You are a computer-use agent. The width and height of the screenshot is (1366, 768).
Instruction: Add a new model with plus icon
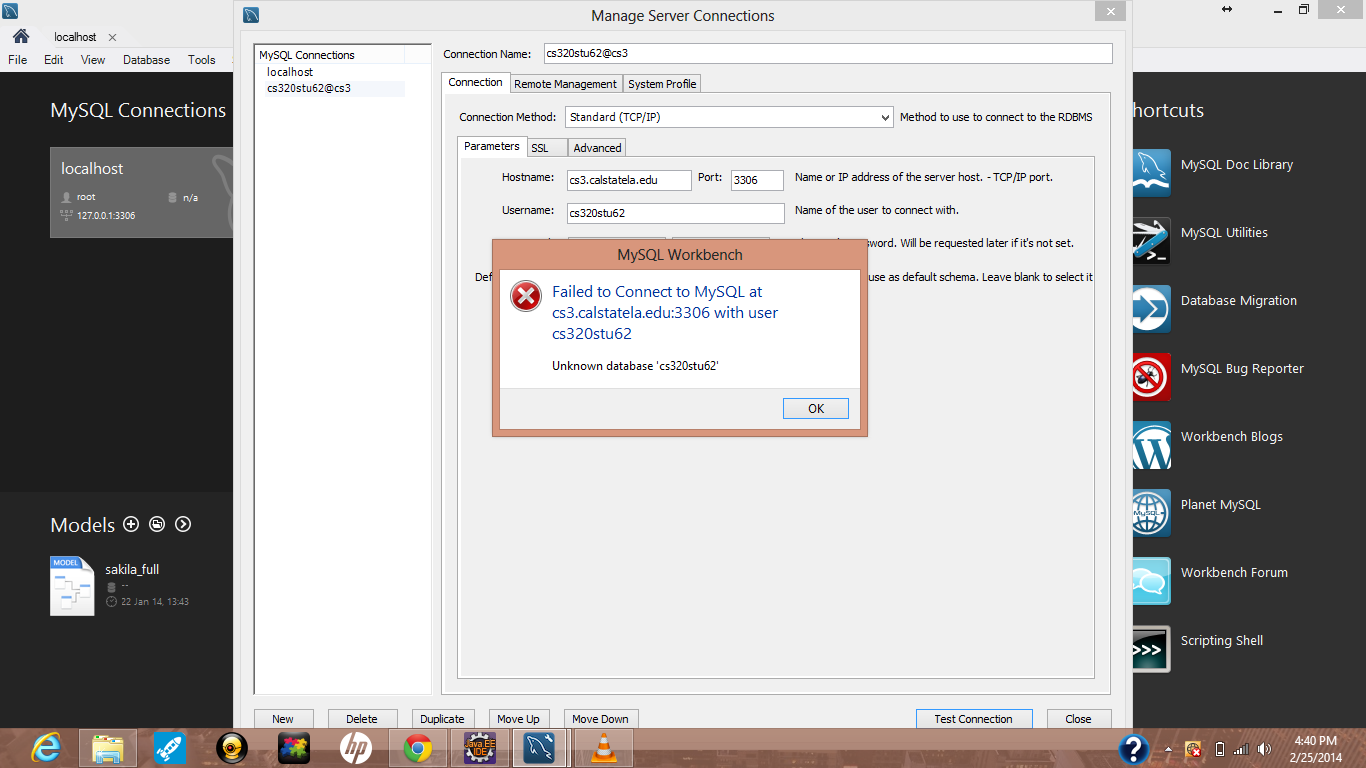[x=131, y=525]
